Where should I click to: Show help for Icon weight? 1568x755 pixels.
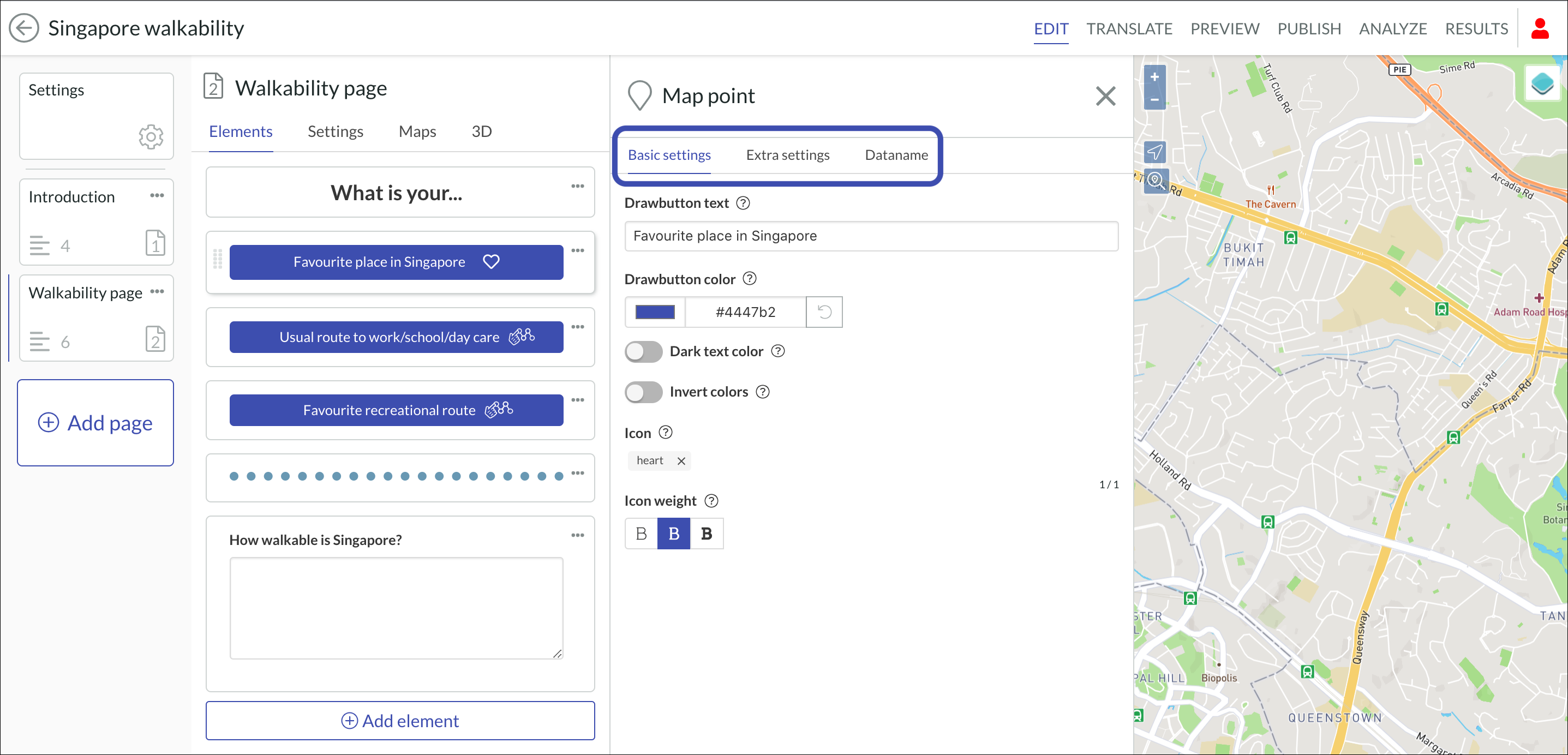coord(711,501)
